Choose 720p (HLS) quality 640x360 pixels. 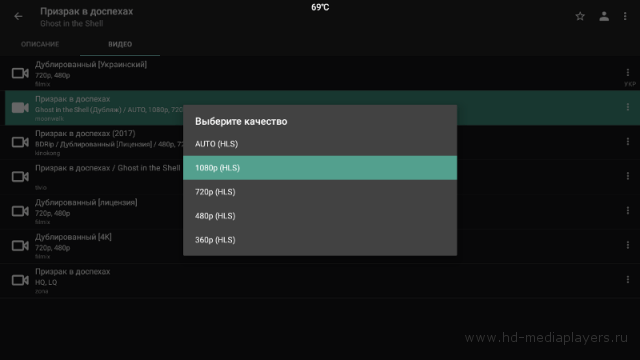point(320,192)
